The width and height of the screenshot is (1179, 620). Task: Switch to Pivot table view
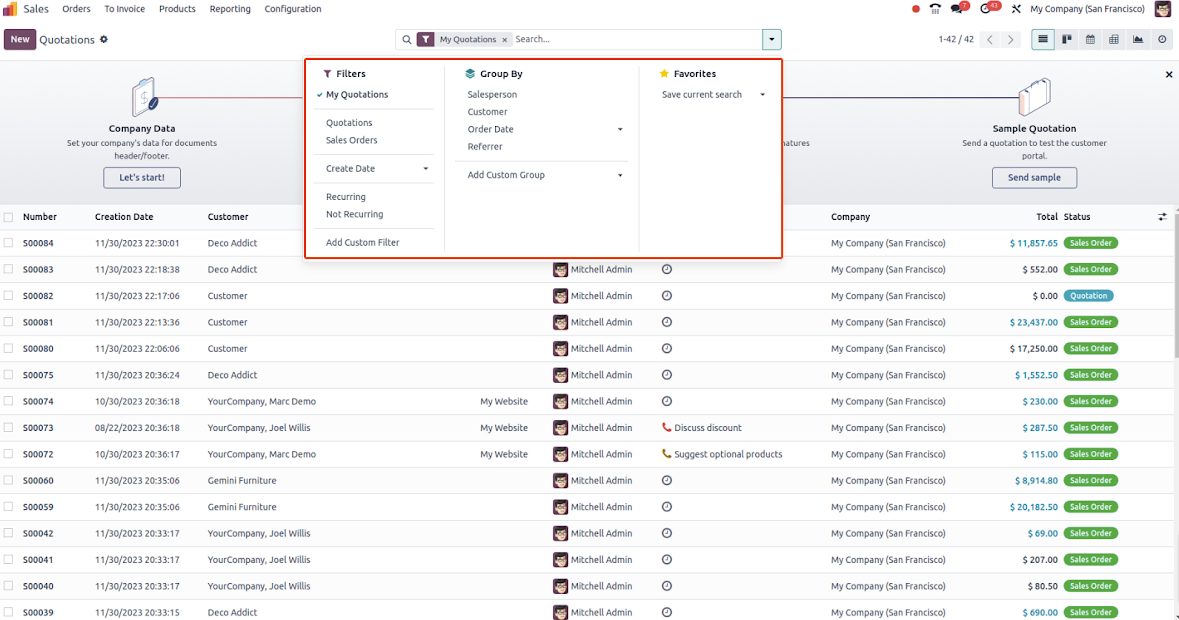[x=1114, y=40]
